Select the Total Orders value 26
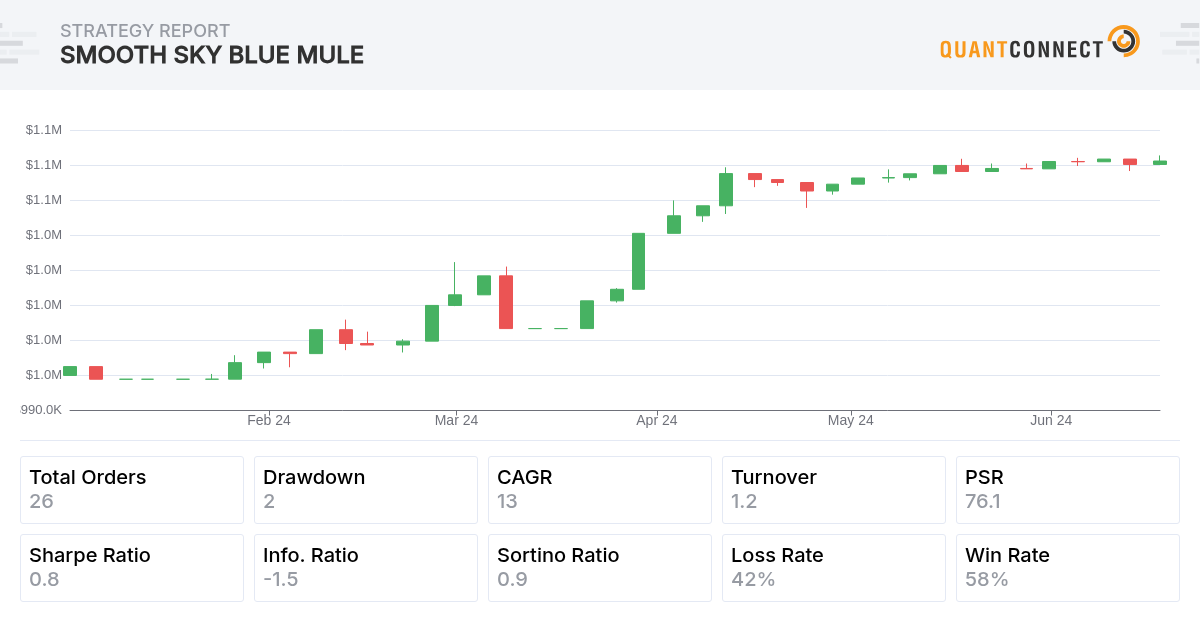 tap(42, 501)
